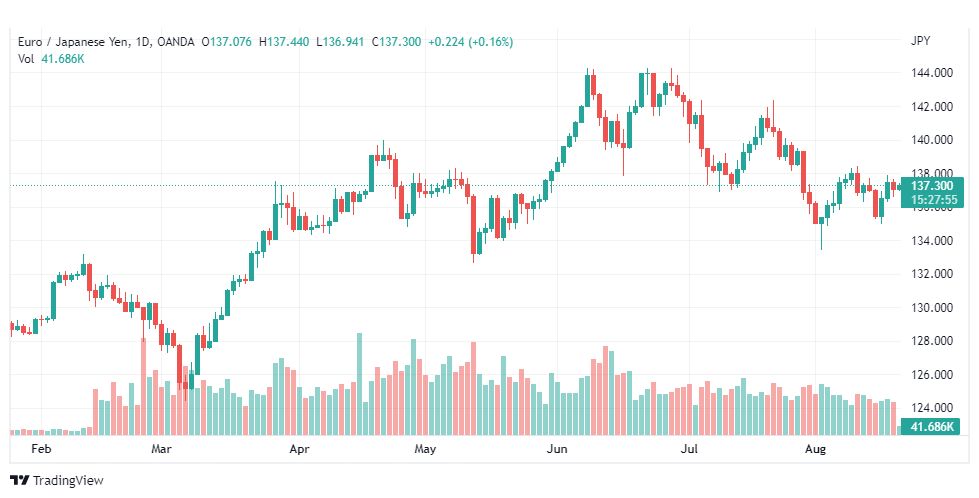The height and width of the screenshot is (498, 979).
Task: Select the Jun label on time axis
Action: (x=557, y=449)
